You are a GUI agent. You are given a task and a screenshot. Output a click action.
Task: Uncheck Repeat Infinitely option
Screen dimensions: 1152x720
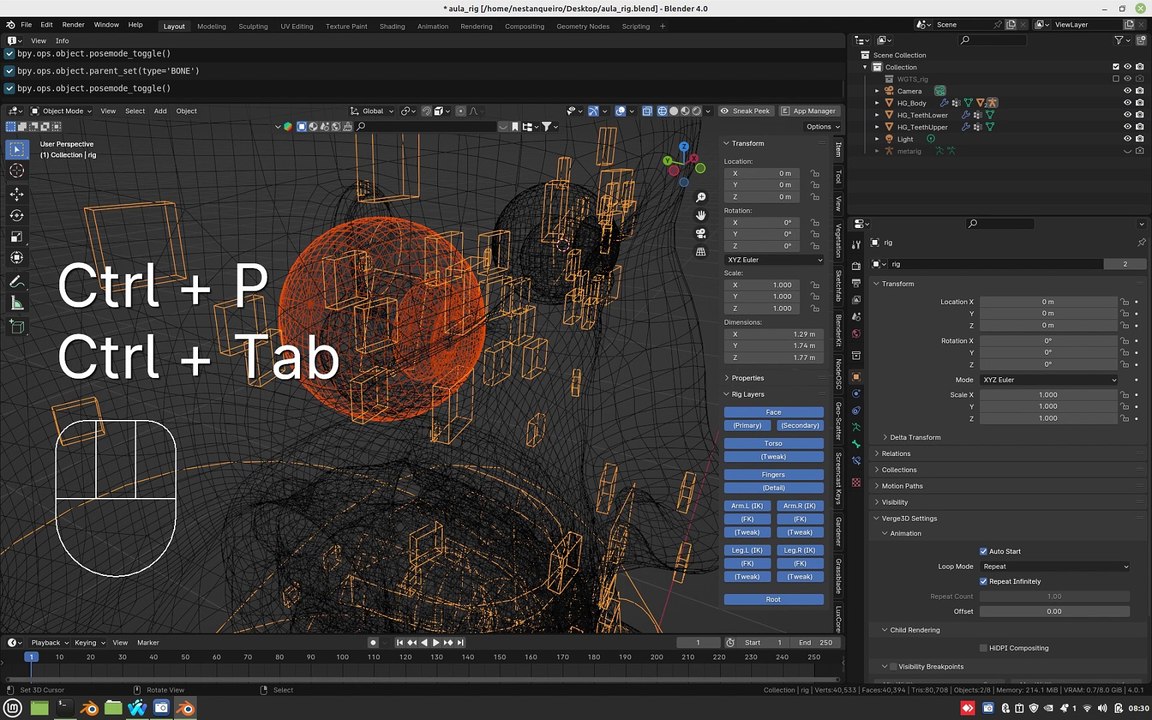(x=983, y=581)
